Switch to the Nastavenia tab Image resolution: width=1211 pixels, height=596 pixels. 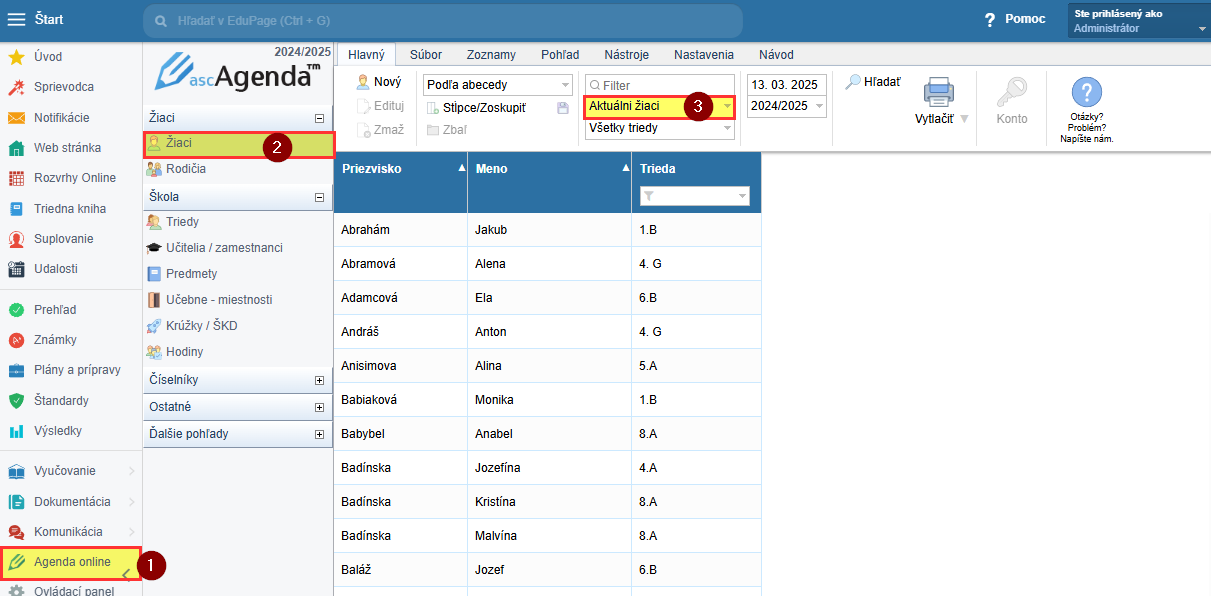[x=703, y=55]
